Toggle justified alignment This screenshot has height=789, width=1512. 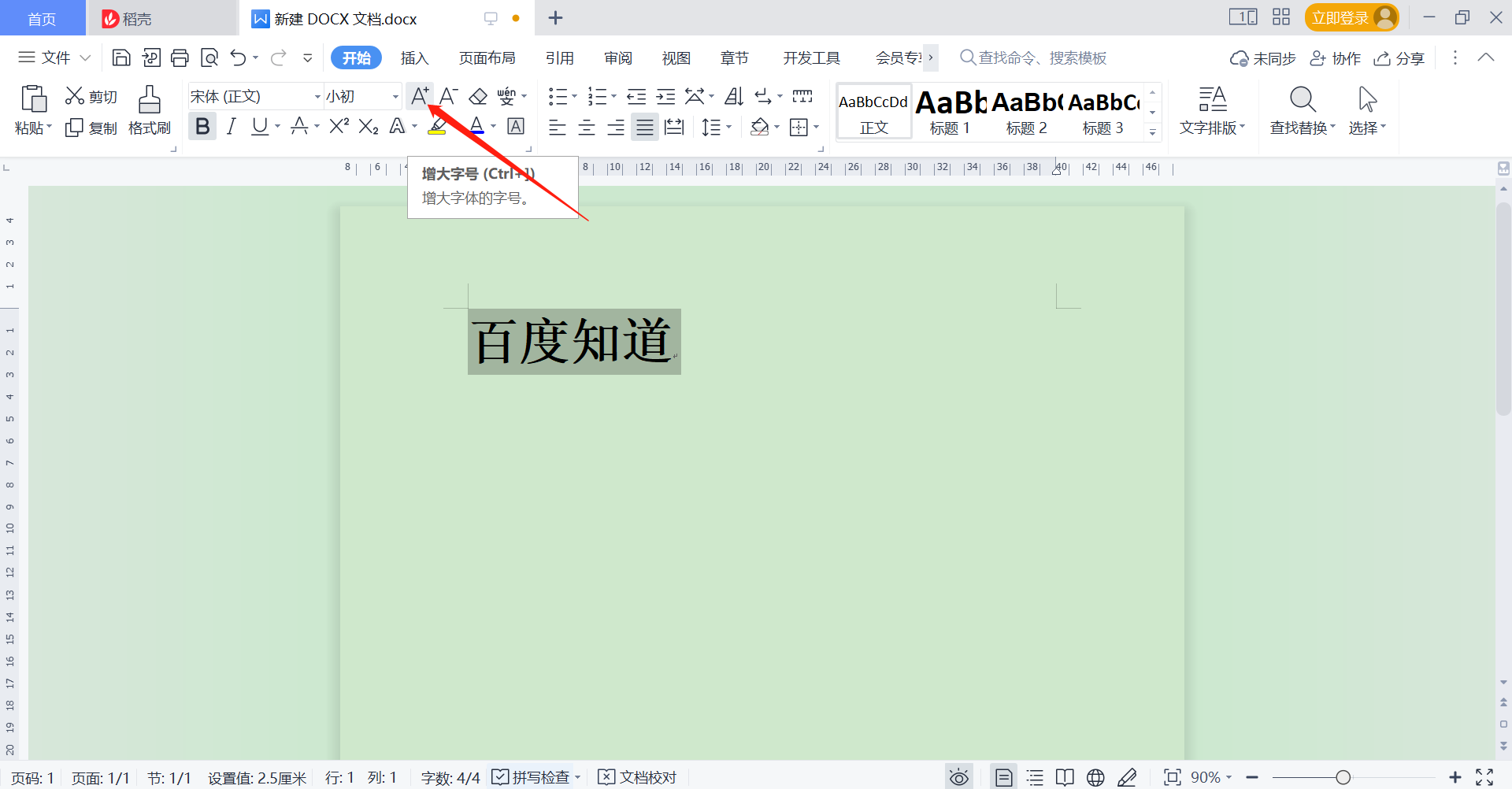click(x=645, y=127)
